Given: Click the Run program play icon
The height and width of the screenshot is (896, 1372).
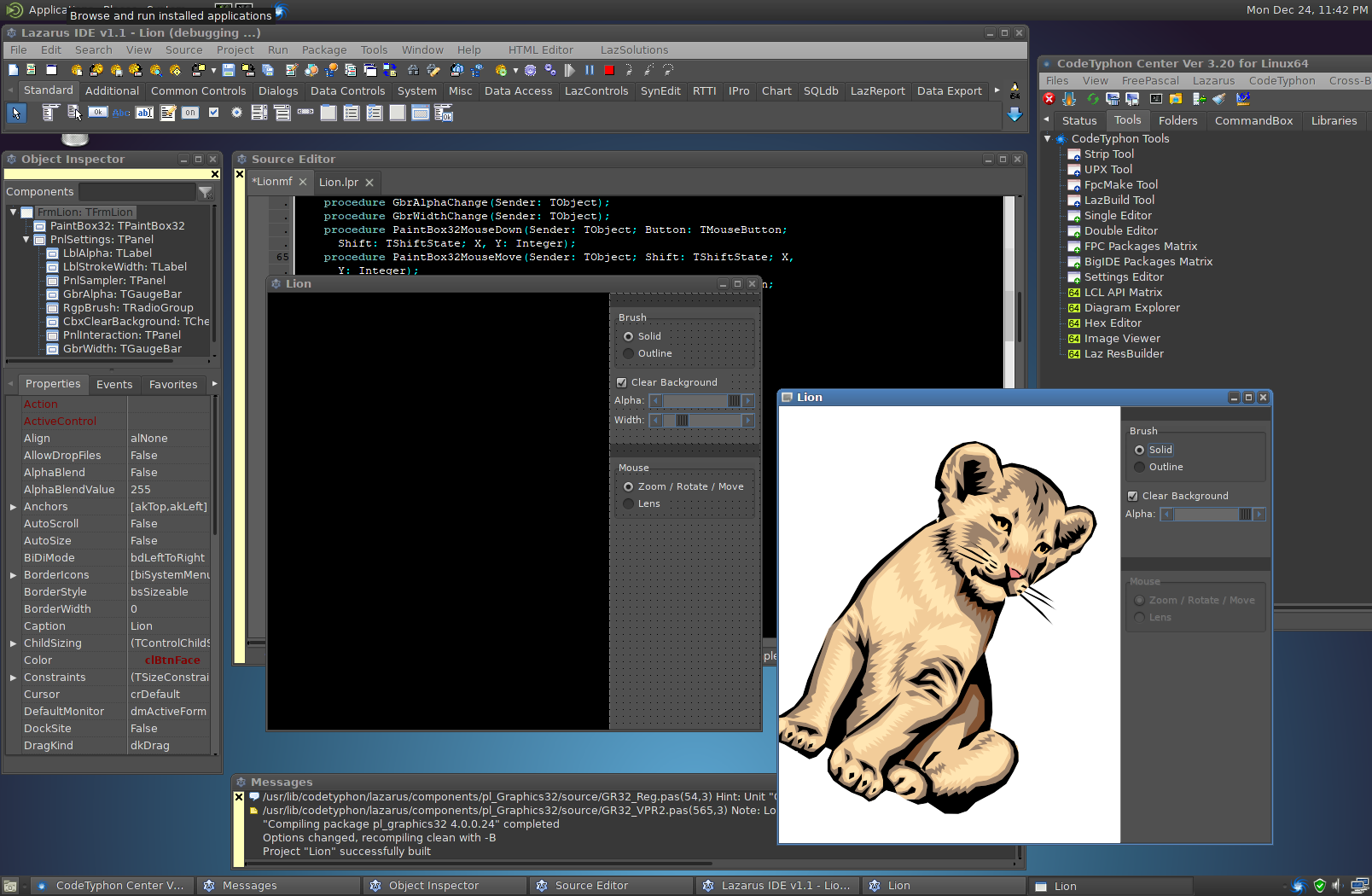Looking at the screenshot, I should coord(570,70).
